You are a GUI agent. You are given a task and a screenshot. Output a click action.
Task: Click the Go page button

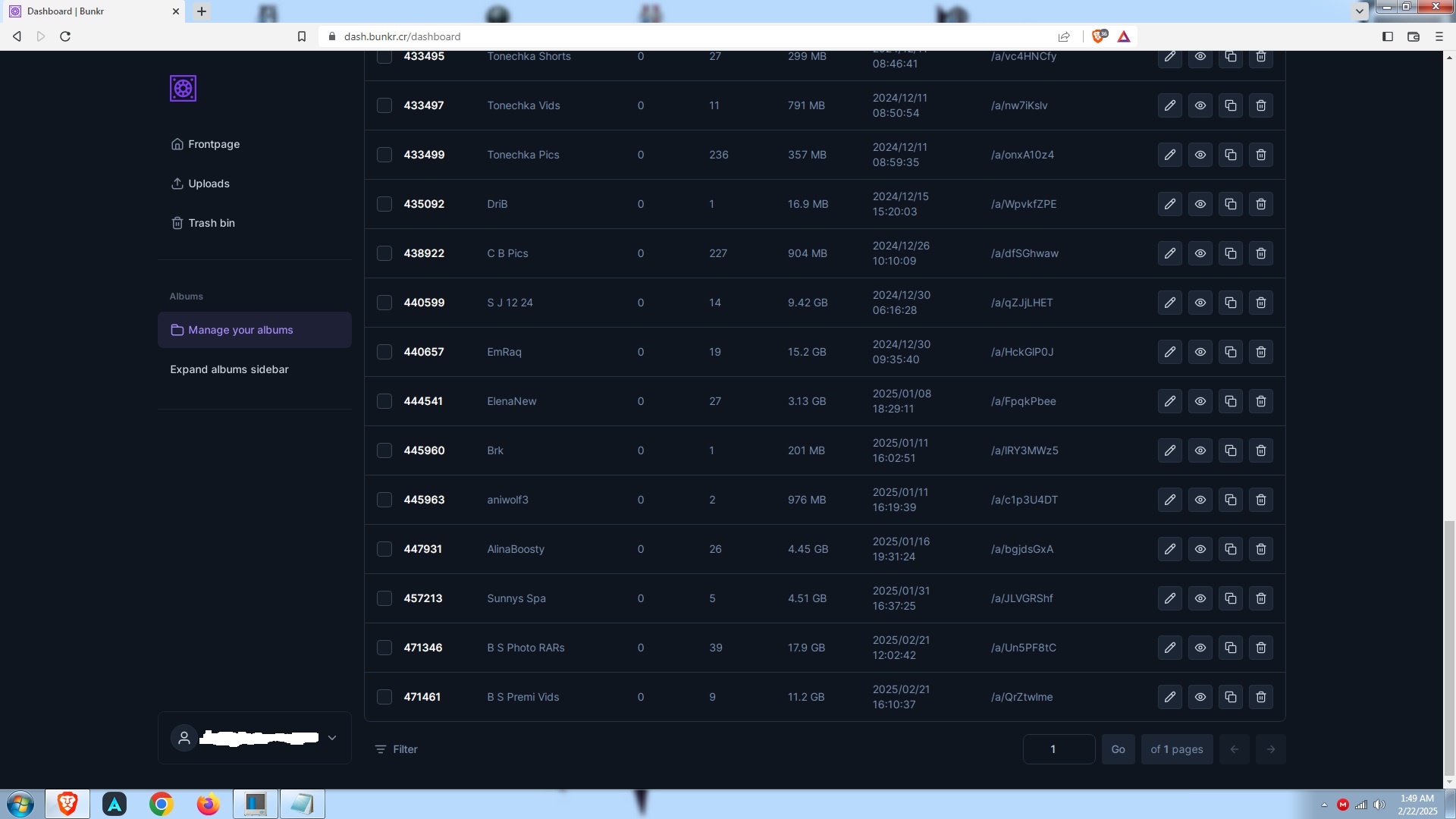[x=1118, y=749]
